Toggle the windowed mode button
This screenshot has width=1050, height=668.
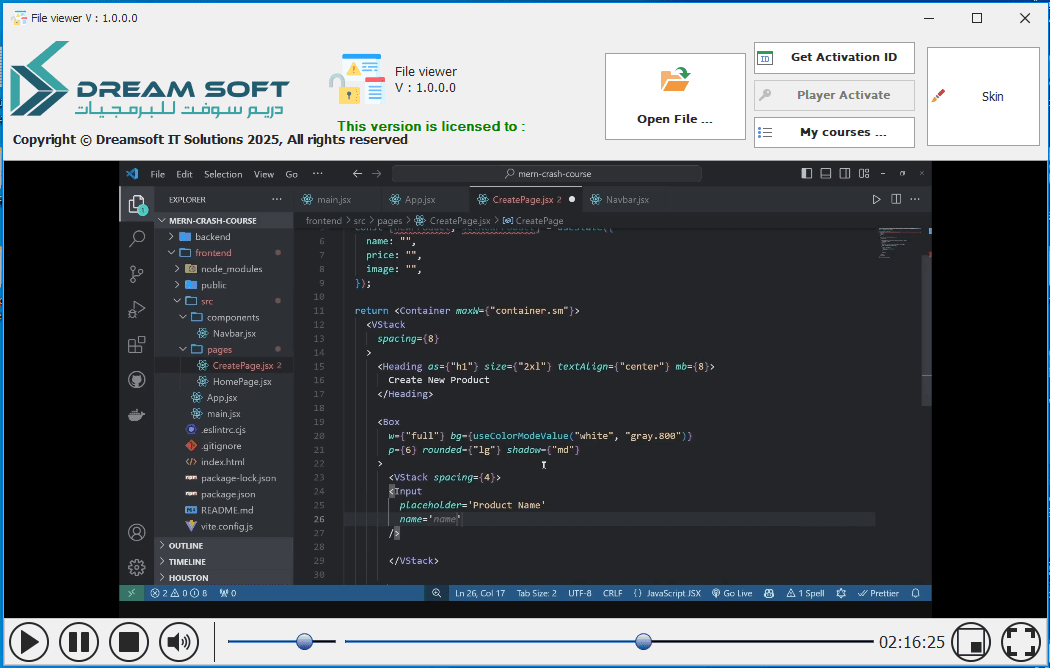tap(971, 642)
